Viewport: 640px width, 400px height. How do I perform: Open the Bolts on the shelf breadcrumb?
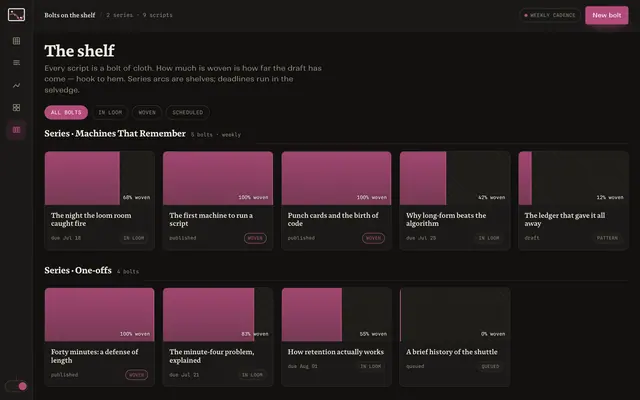coord(70,15)
